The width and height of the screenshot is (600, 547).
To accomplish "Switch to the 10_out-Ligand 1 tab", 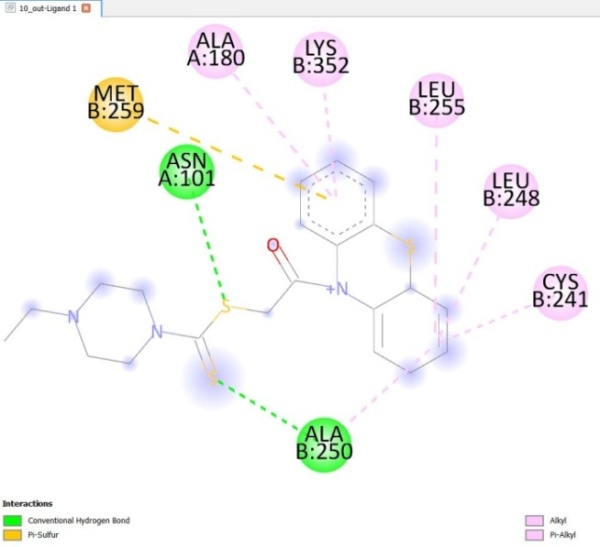I will click(42, 7).
